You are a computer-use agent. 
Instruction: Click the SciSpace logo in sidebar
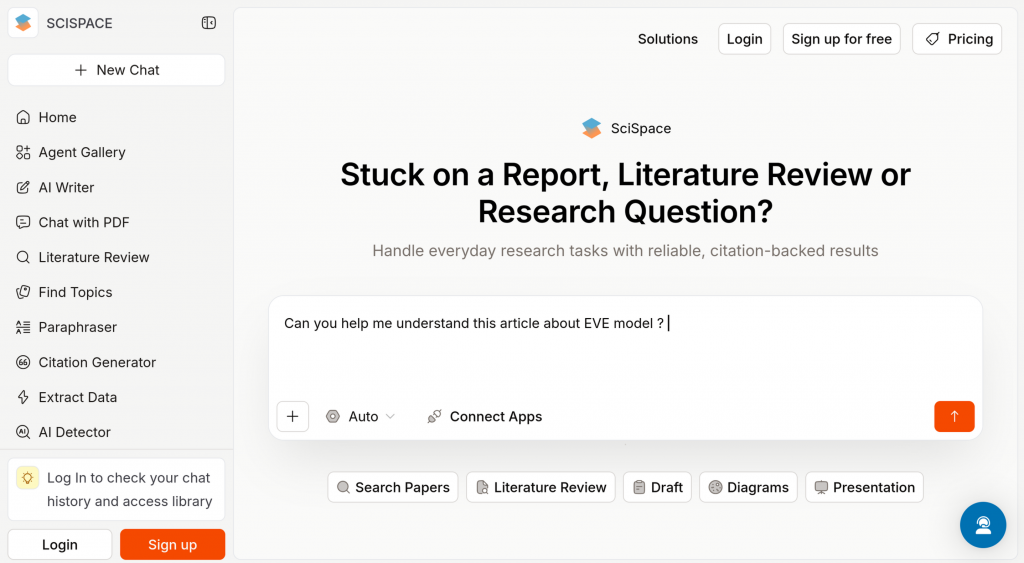tap(23, 23)
